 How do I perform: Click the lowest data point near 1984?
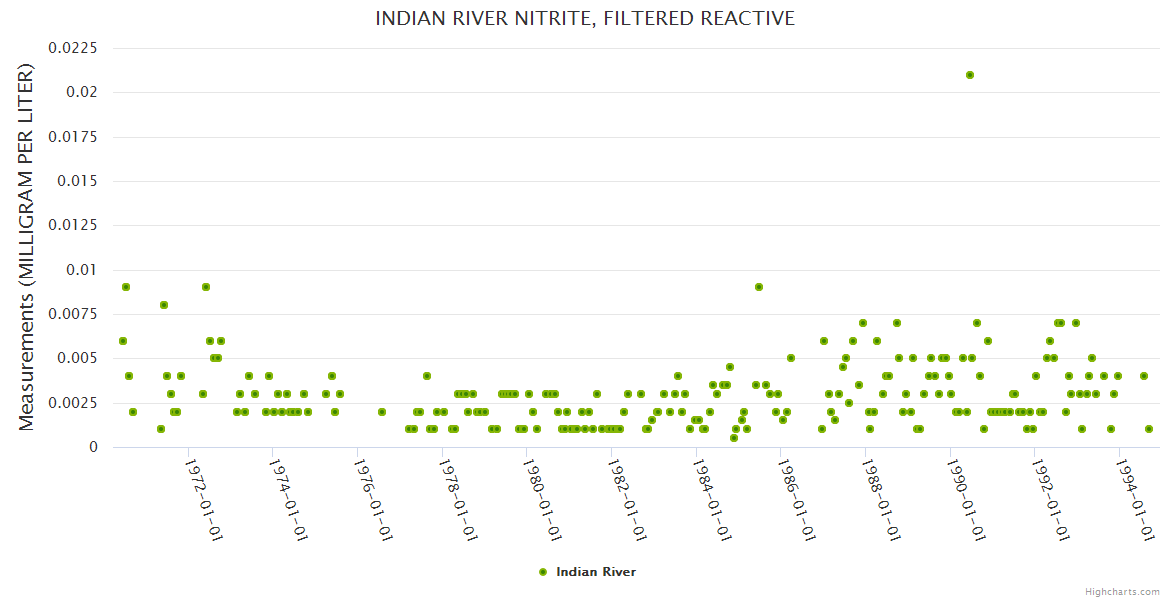734,438
